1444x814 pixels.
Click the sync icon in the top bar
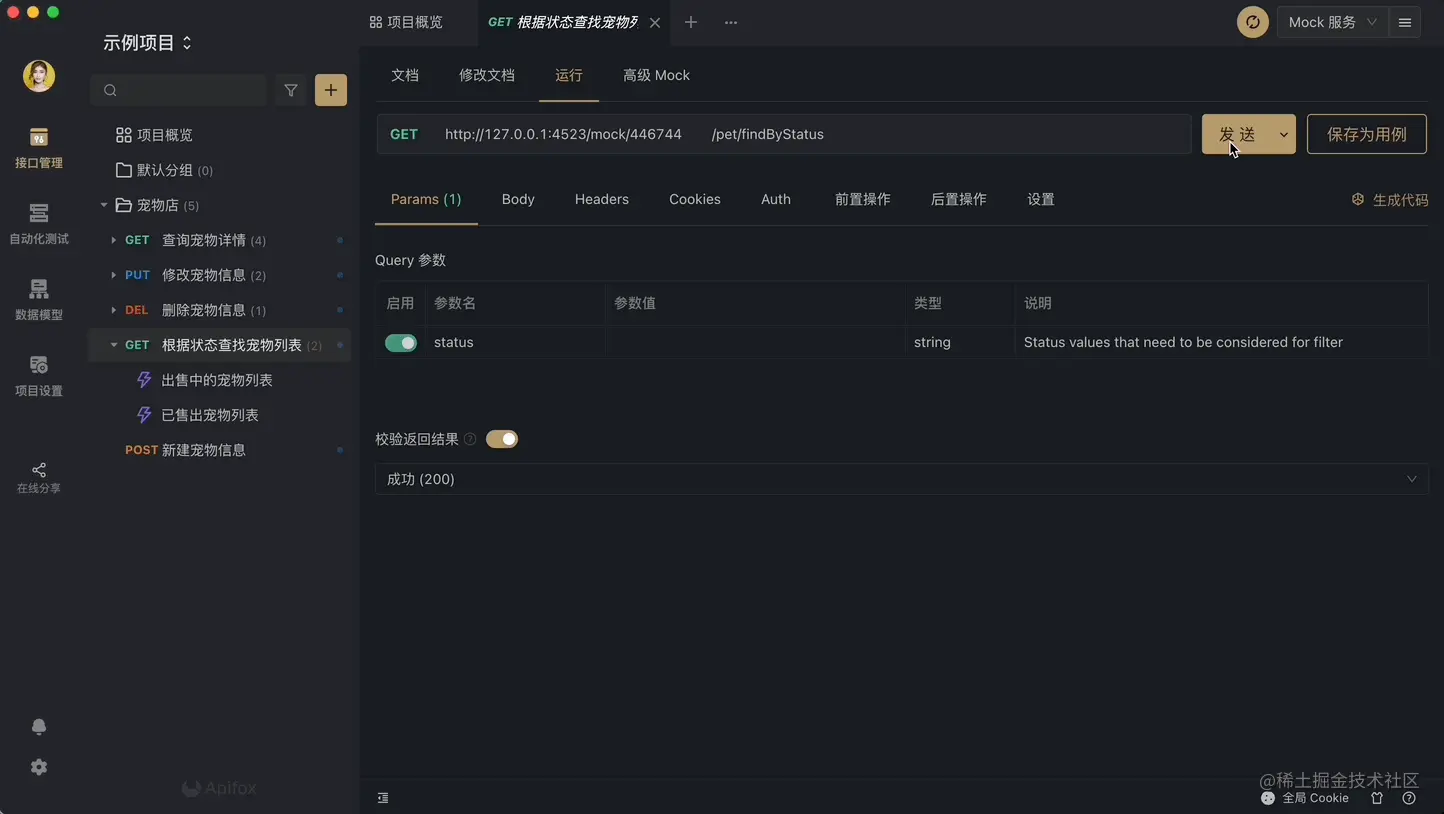[1252, 21]
